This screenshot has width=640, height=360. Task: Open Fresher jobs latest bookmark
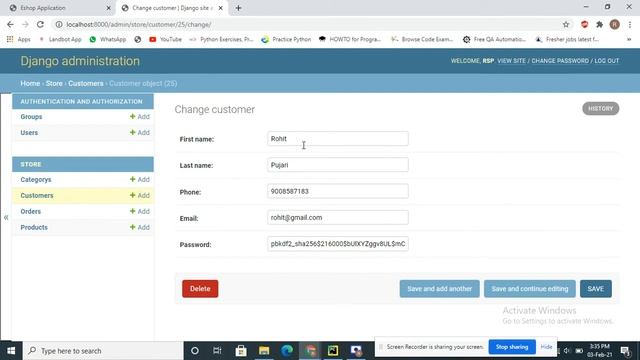point(567,39)
